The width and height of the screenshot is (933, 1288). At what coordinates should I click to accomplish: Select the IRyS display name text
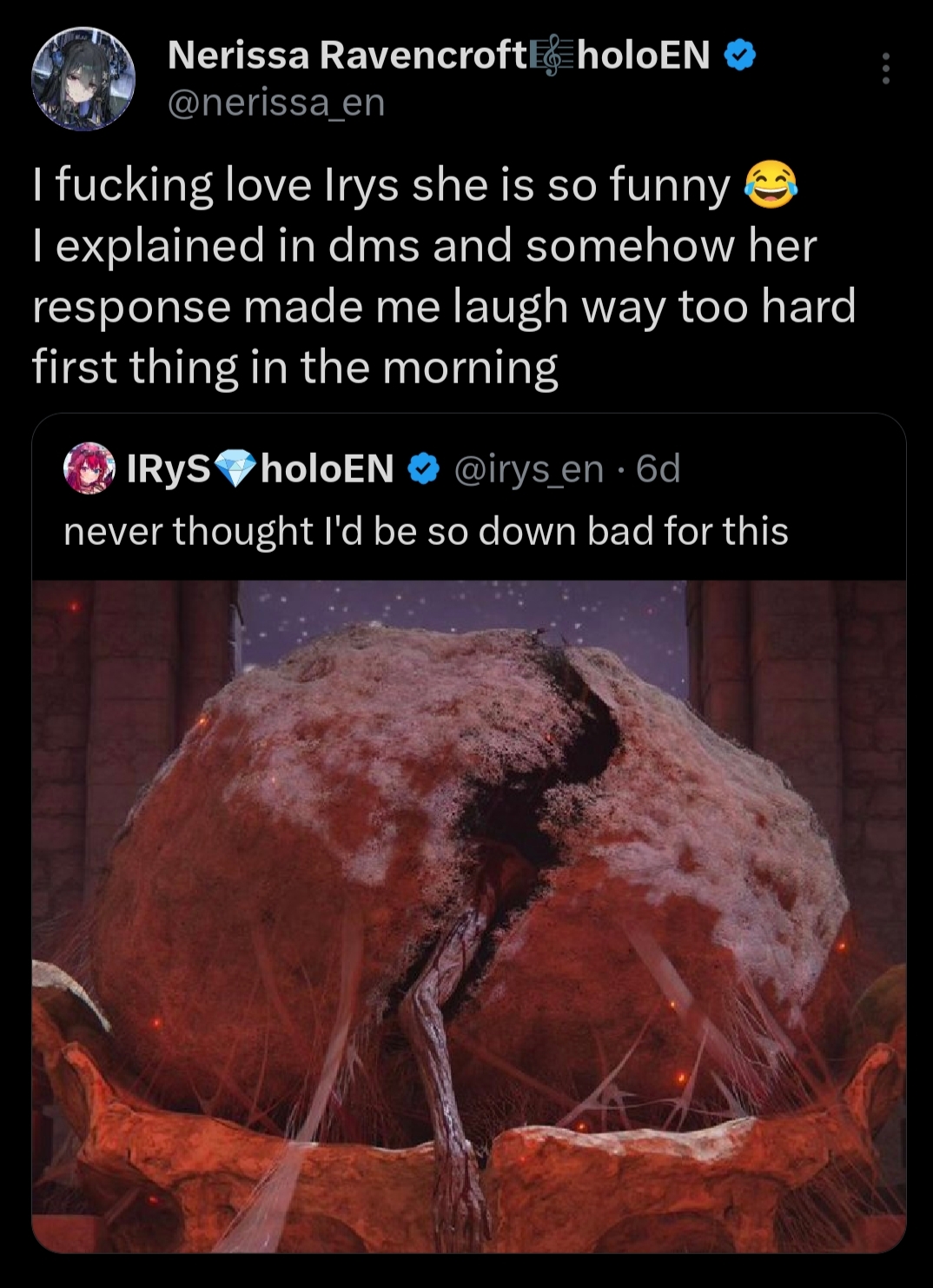[169, 468]
